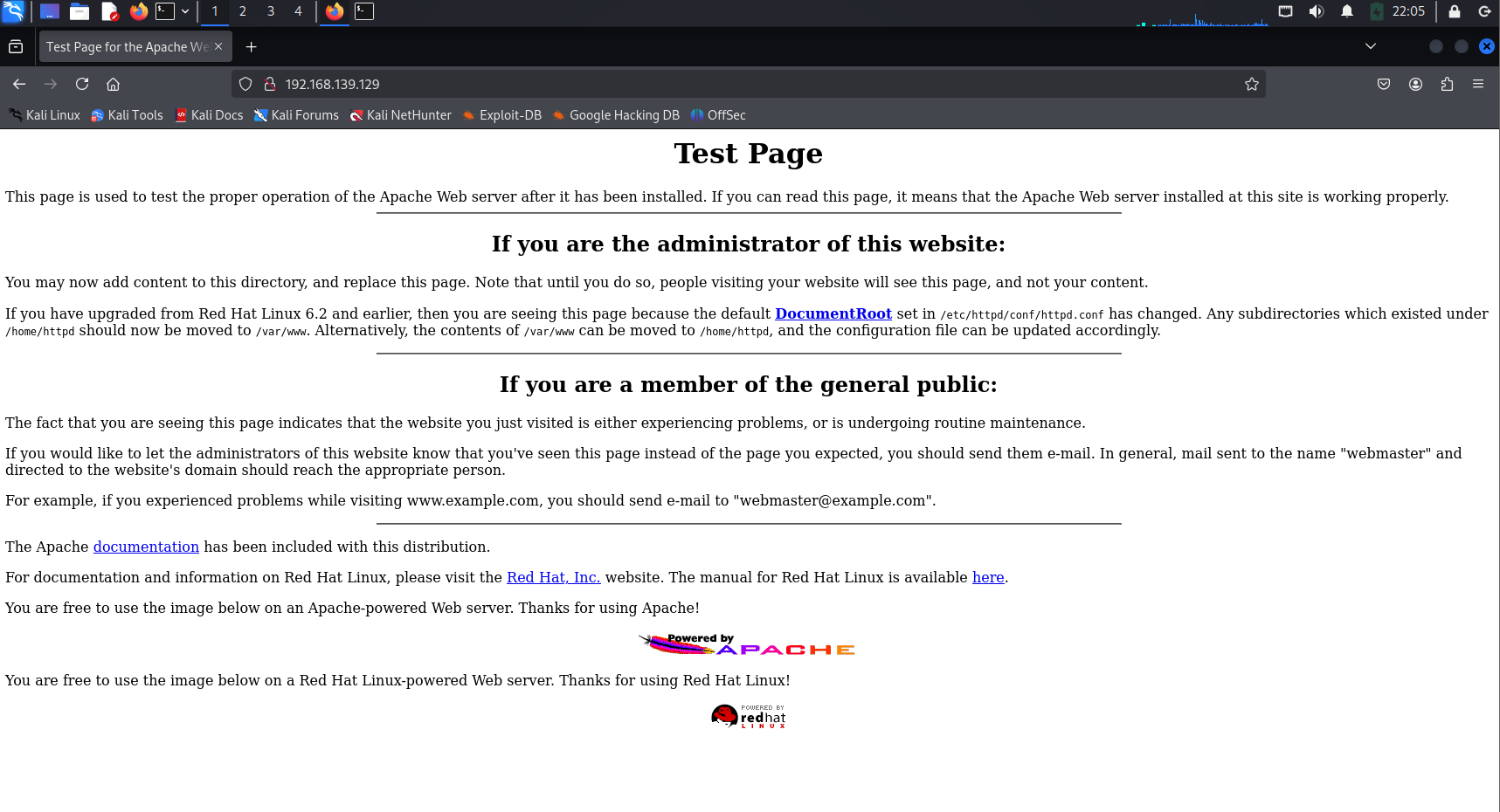Open the Save to Pocket icon
Image resolution: width=1500 pixels, height=812 pixels.
pos(1384,84)
